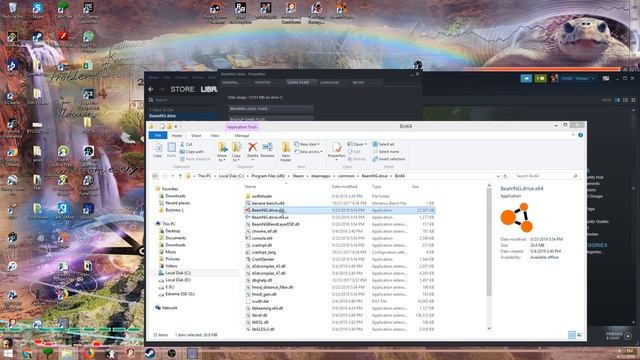Open LOCAL FILES tab in Steam properties
Image resolution: width=640 pixels, height=360 pixels.
pos(300,82)
